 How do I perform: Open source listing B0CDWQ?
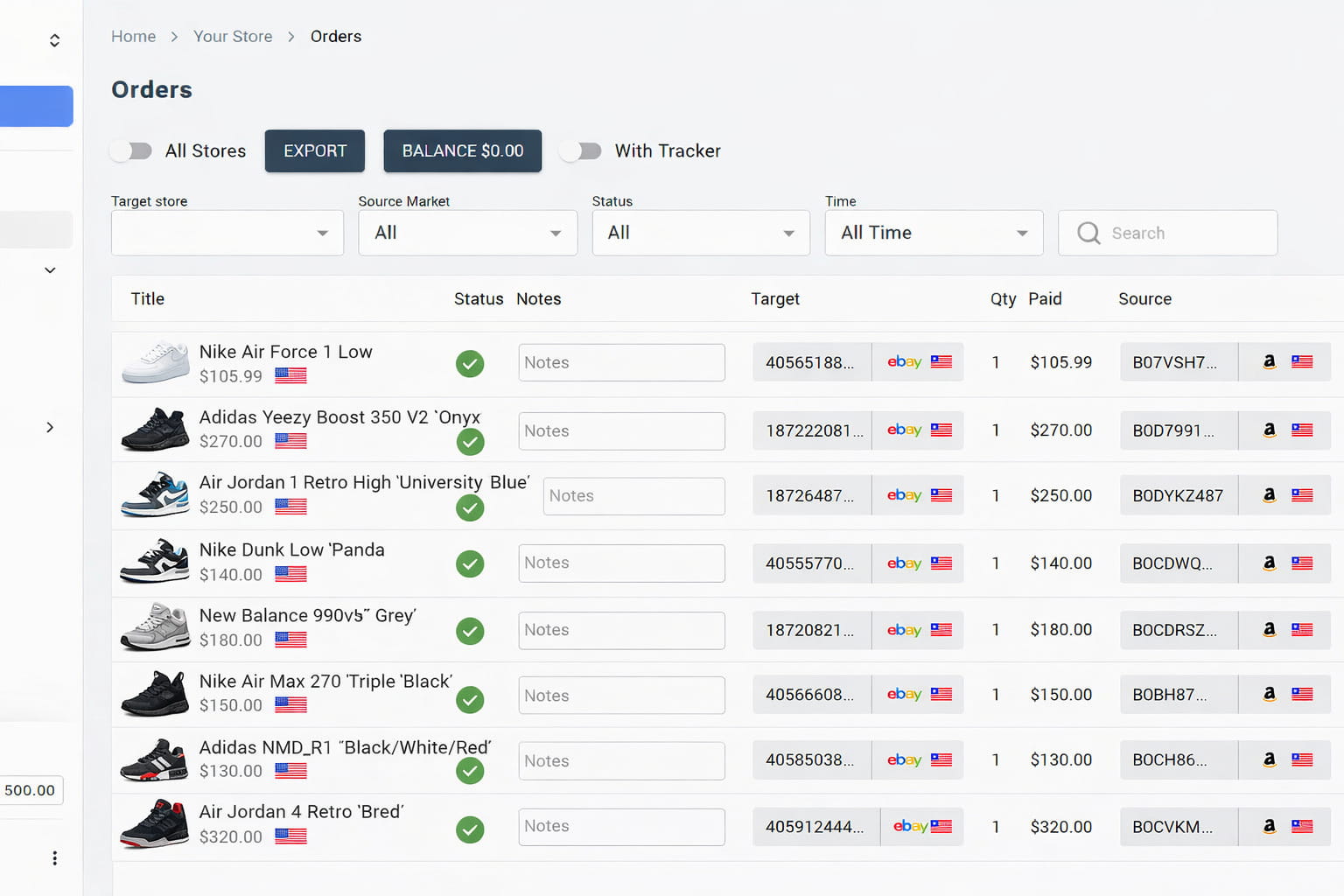(1179, 563)
